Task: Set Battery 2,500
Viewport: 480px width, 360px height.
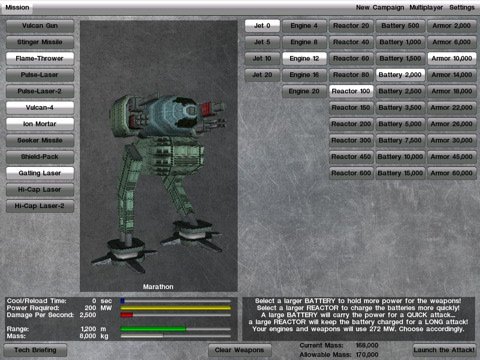Action: (x=400, y=91)
